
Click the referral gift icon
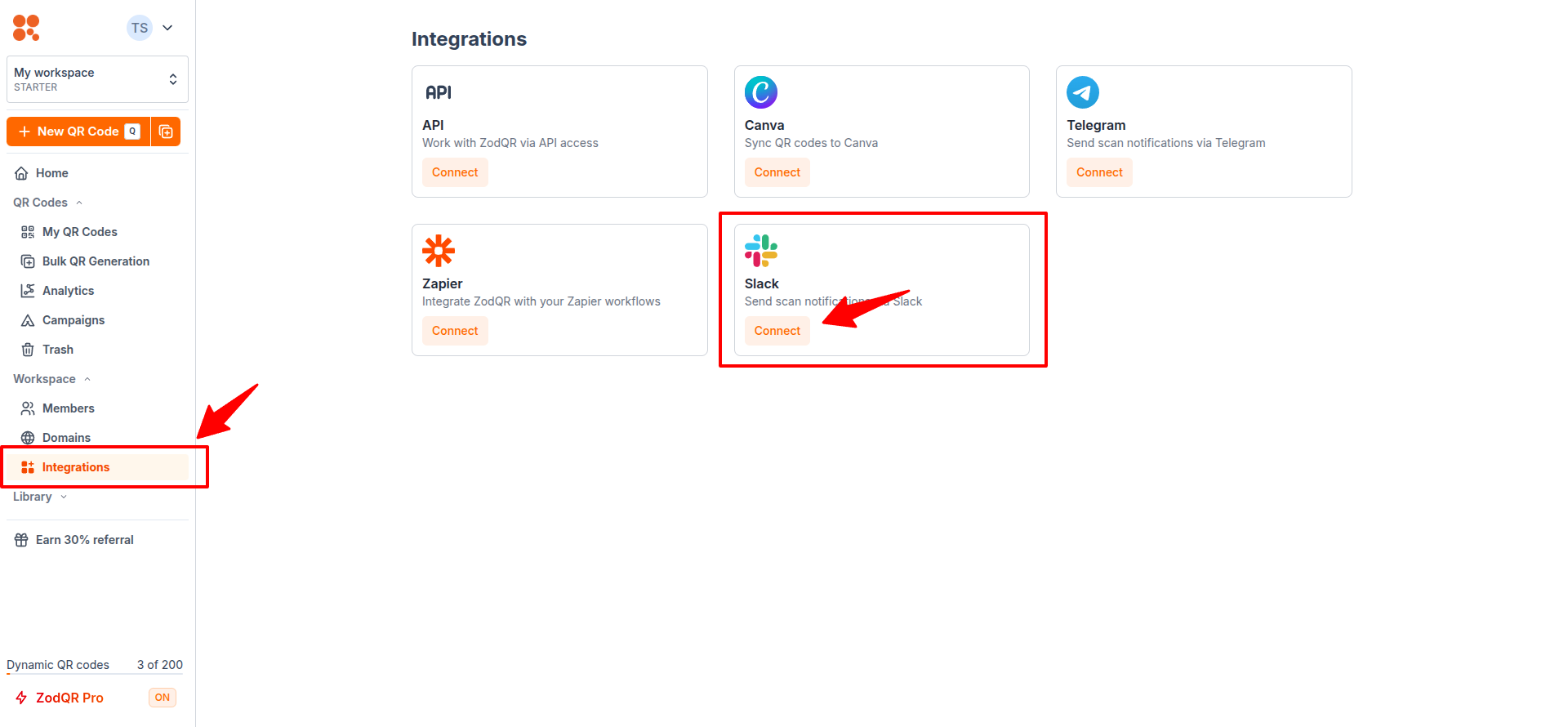tap(21, 540)
